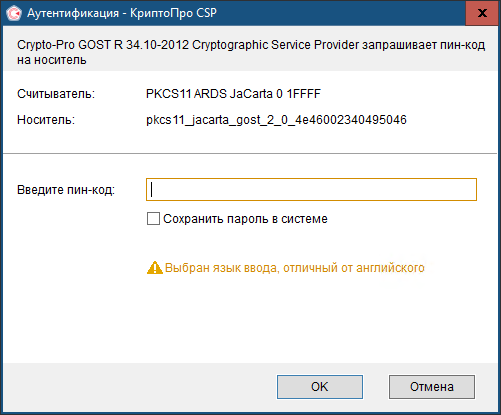Click the input language warning message text
501x415 pixels.
tap(295, 268)
